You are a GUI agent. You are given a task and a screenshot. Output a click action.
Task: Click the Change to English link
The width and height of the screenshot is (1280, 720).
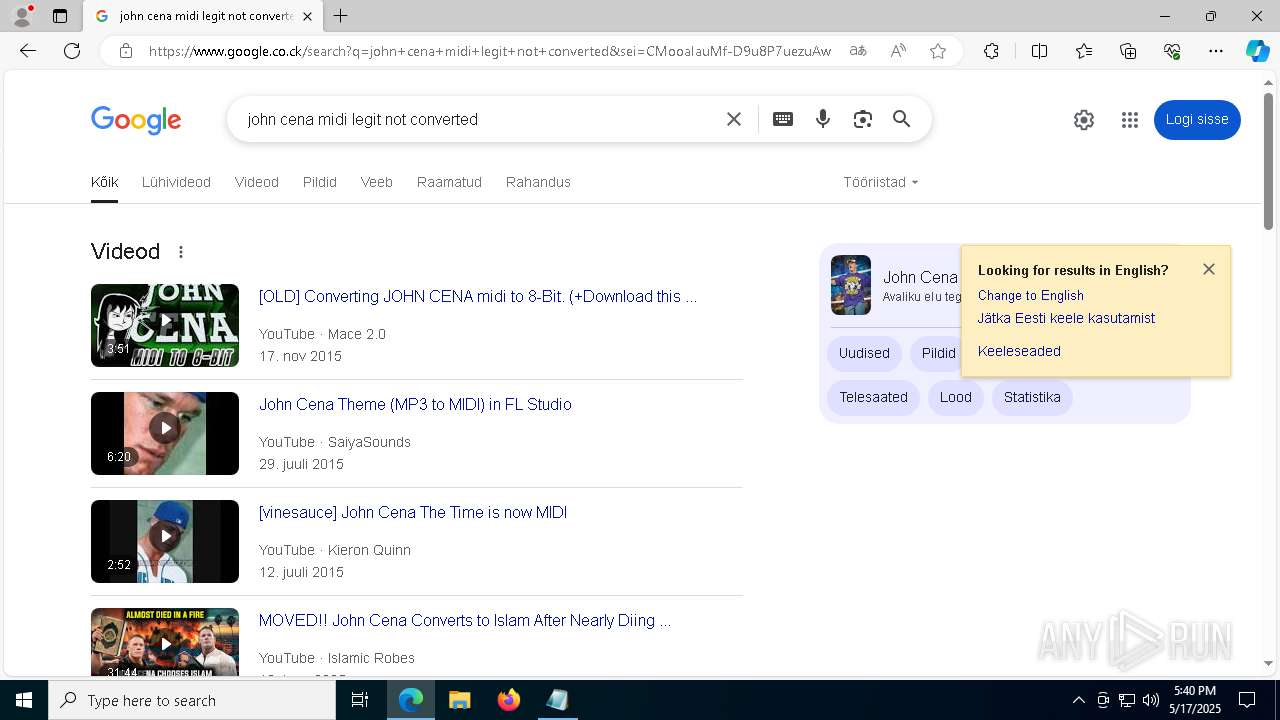point(1031,295)
